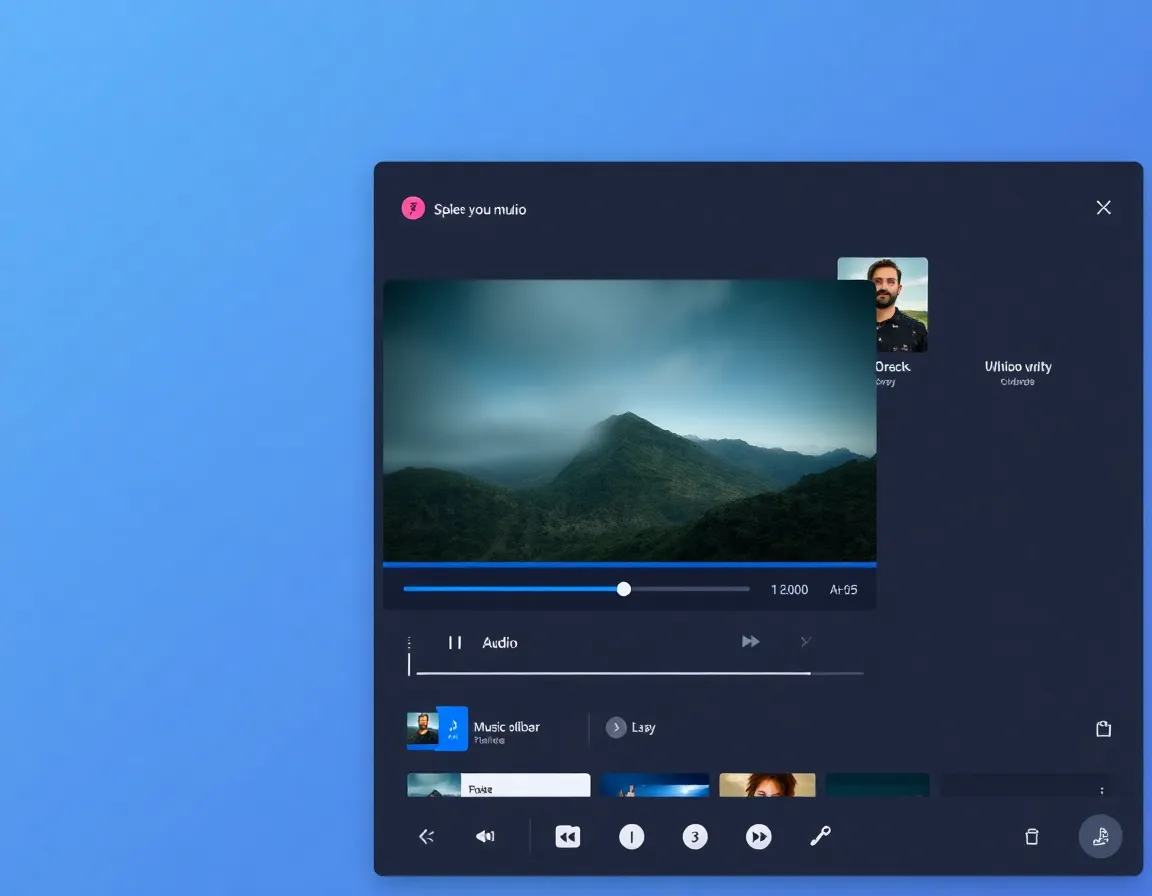Screen dimensions: 1152x896
Task: Click the clipboard icon beside the music row
Action: (x=1103, y=729)
